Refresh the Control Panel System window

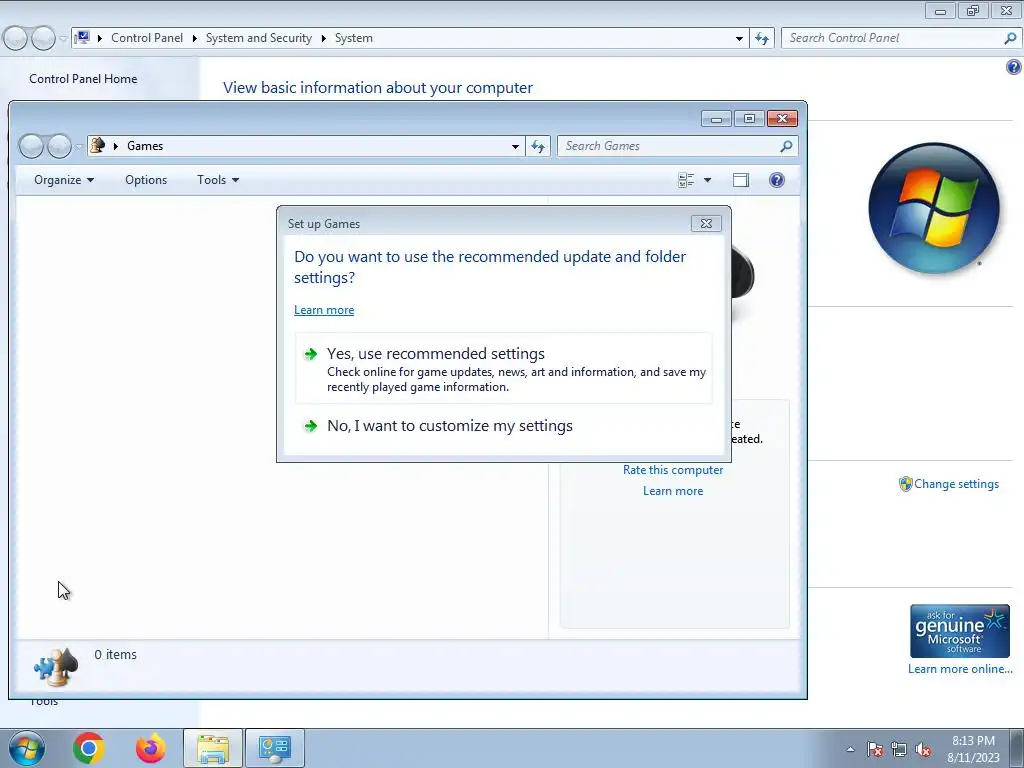[762, 39]
